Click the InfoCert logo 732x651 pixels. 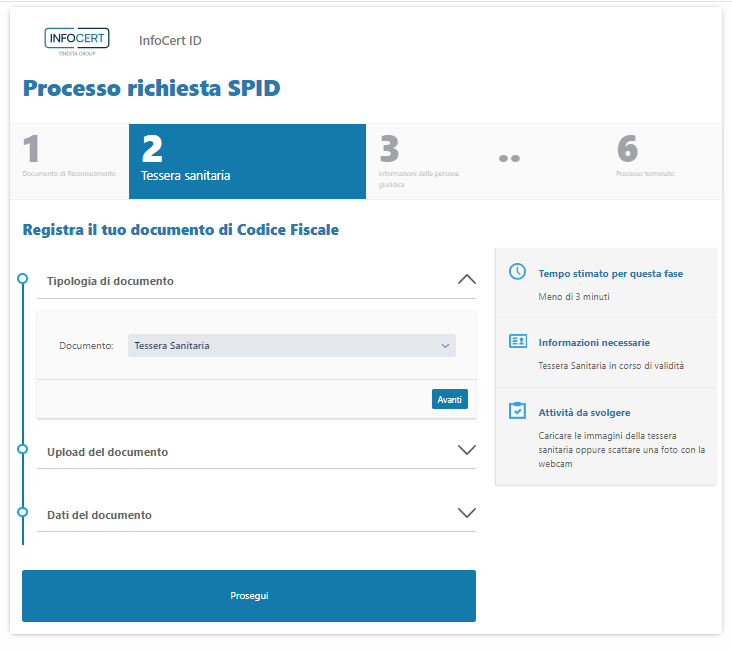[x=77, y=40]
